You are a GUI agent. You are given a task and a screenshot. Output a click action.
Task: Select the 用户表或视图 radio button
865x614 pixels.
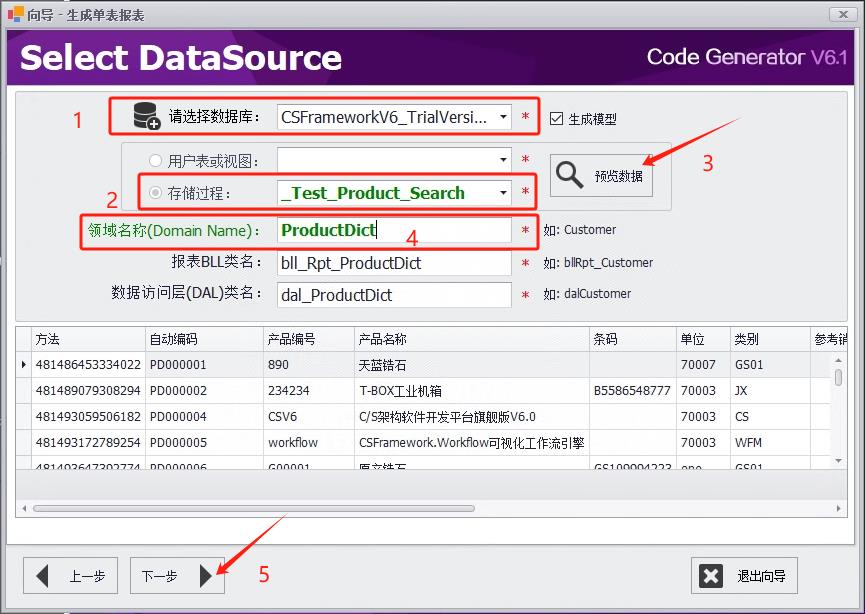click(158, 160)
